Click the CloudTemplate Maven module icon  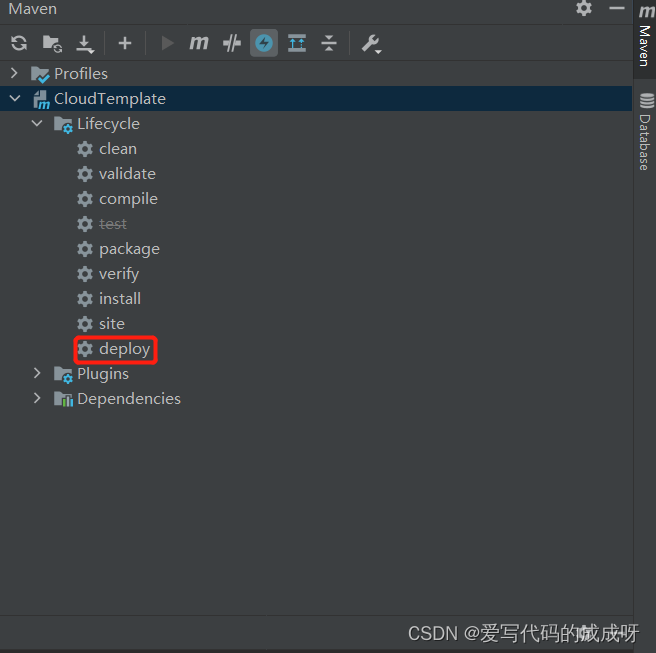pos(41,100)
